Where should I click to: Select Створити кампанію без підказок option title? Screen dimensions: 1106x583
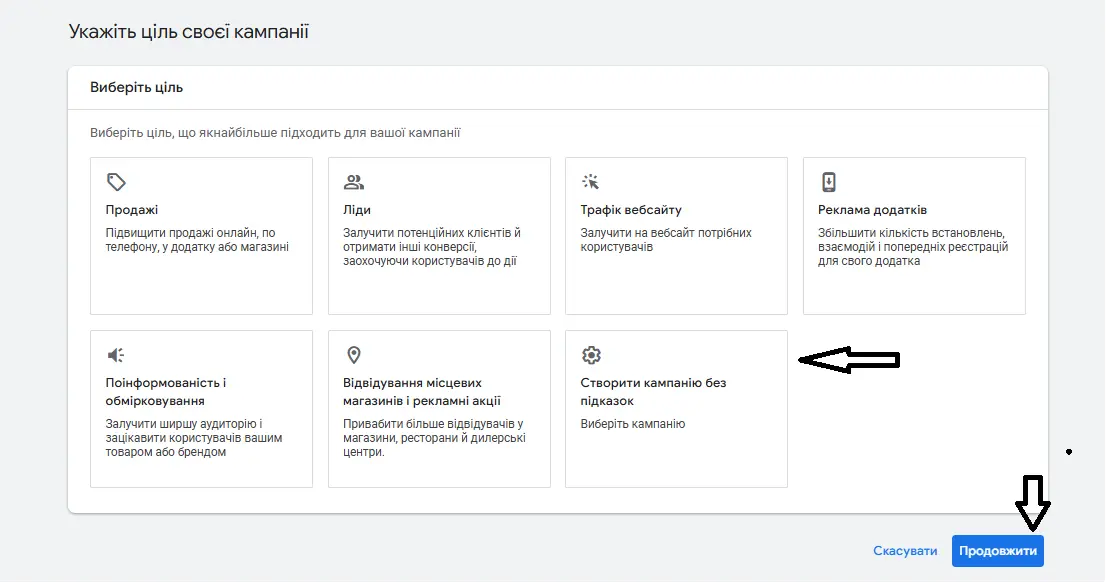653,392
